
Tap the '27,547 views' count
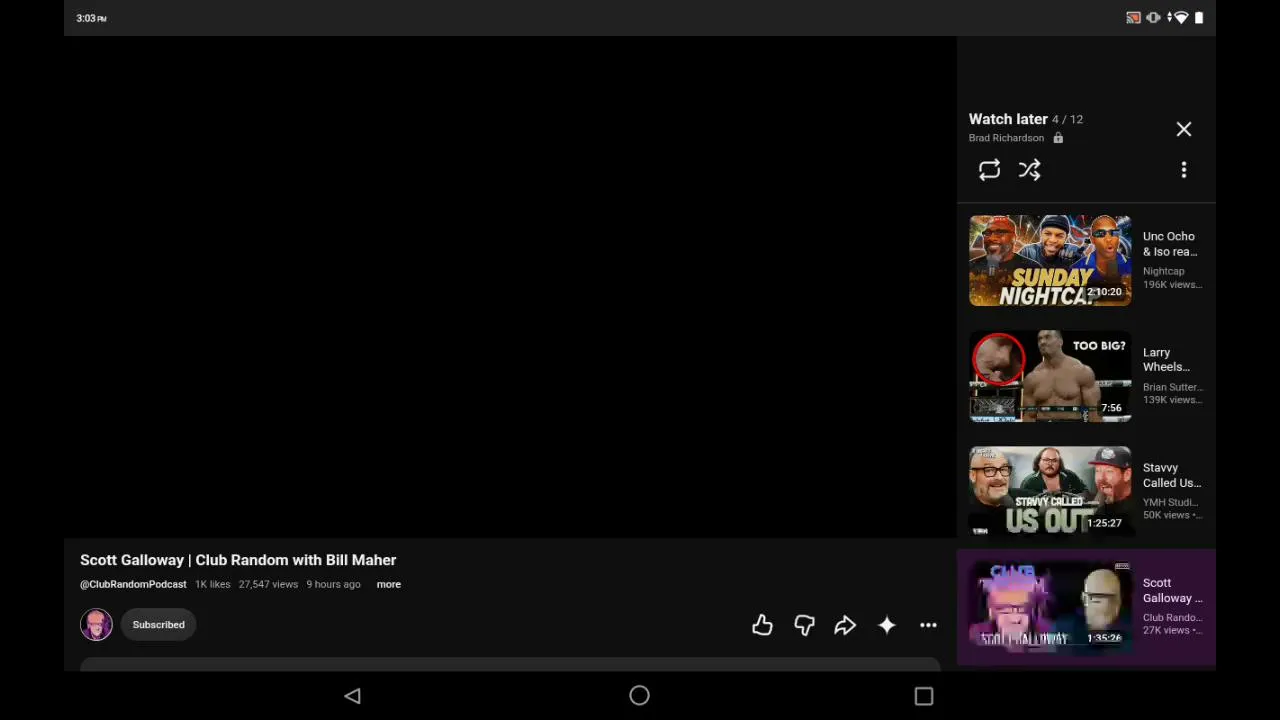268,584
